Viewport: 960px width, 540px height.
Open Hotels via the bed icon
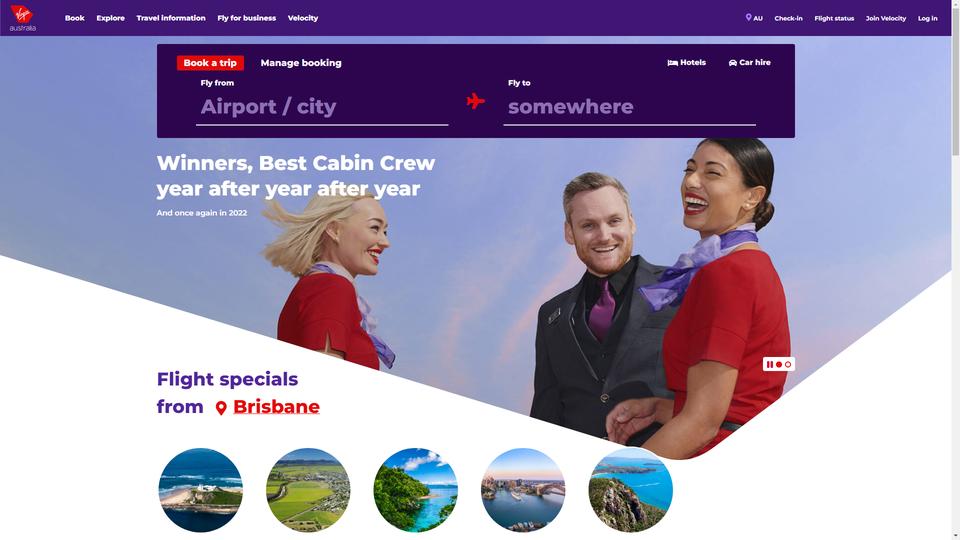tap(672, 62)
